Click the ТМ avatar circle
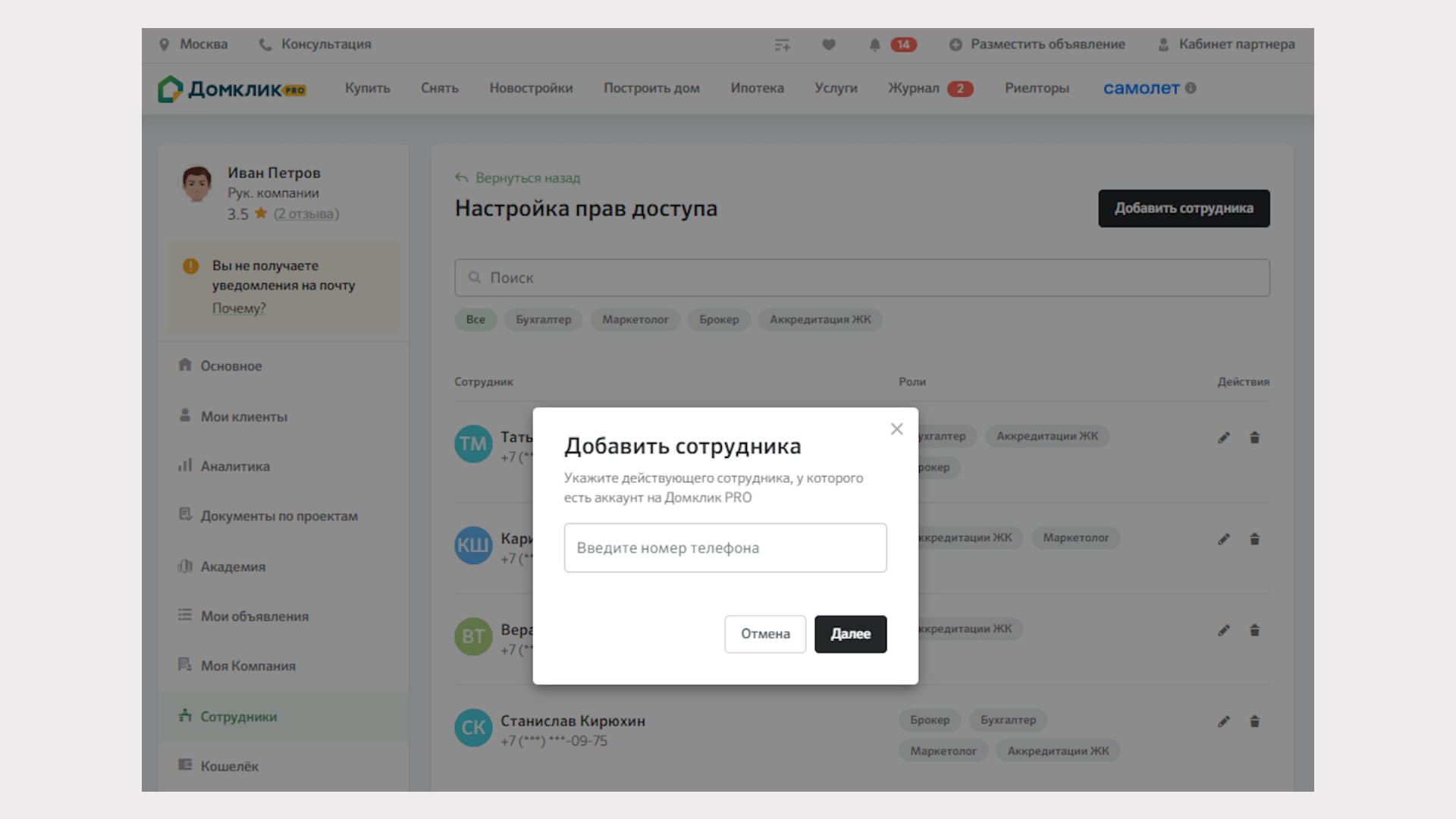Image resolution: width=1456 pixels, height=819 pixels. pyautogui.click(x=473, y=444)
